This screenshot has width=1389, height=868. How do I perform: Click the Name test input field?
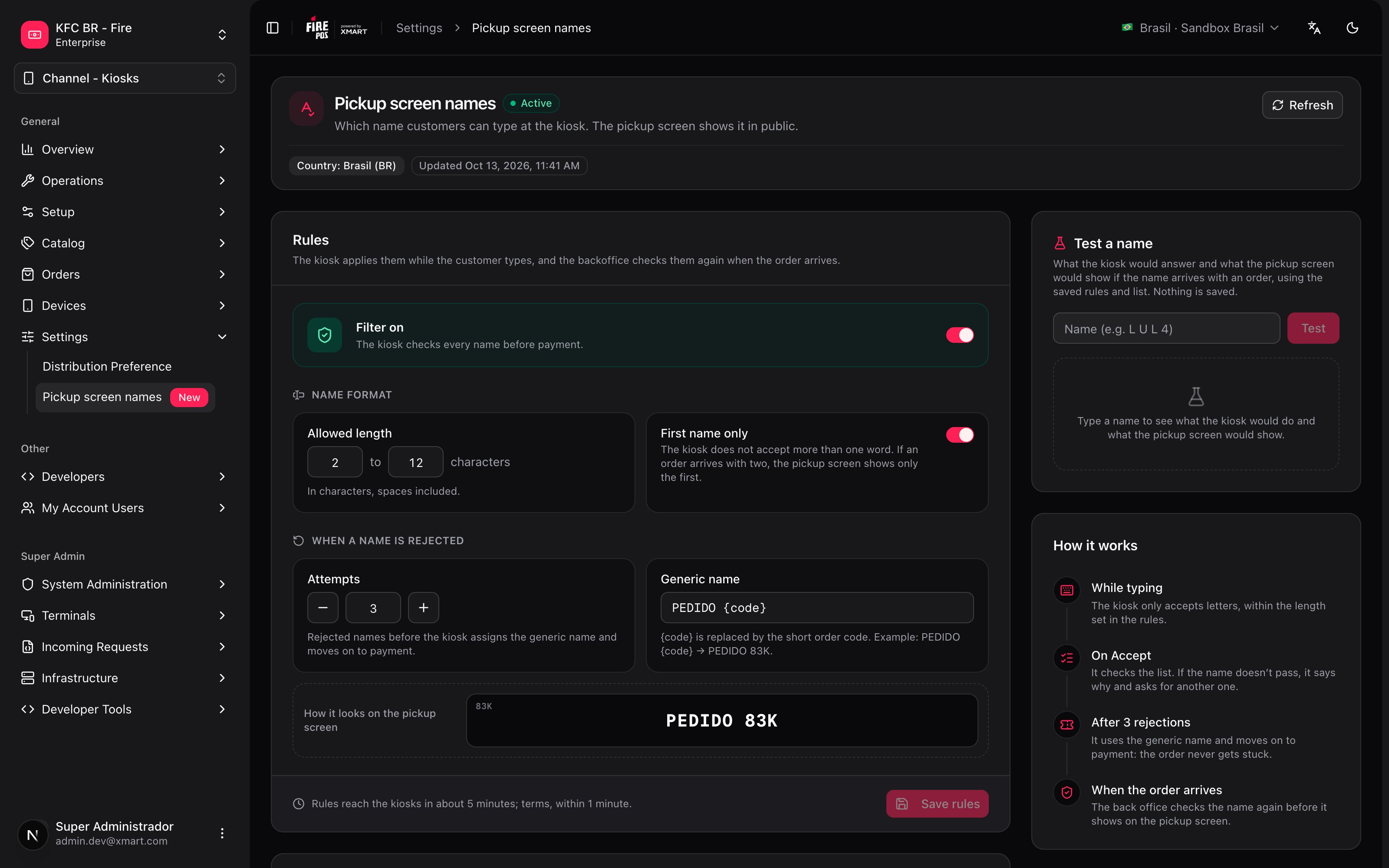pos(1166,329)
